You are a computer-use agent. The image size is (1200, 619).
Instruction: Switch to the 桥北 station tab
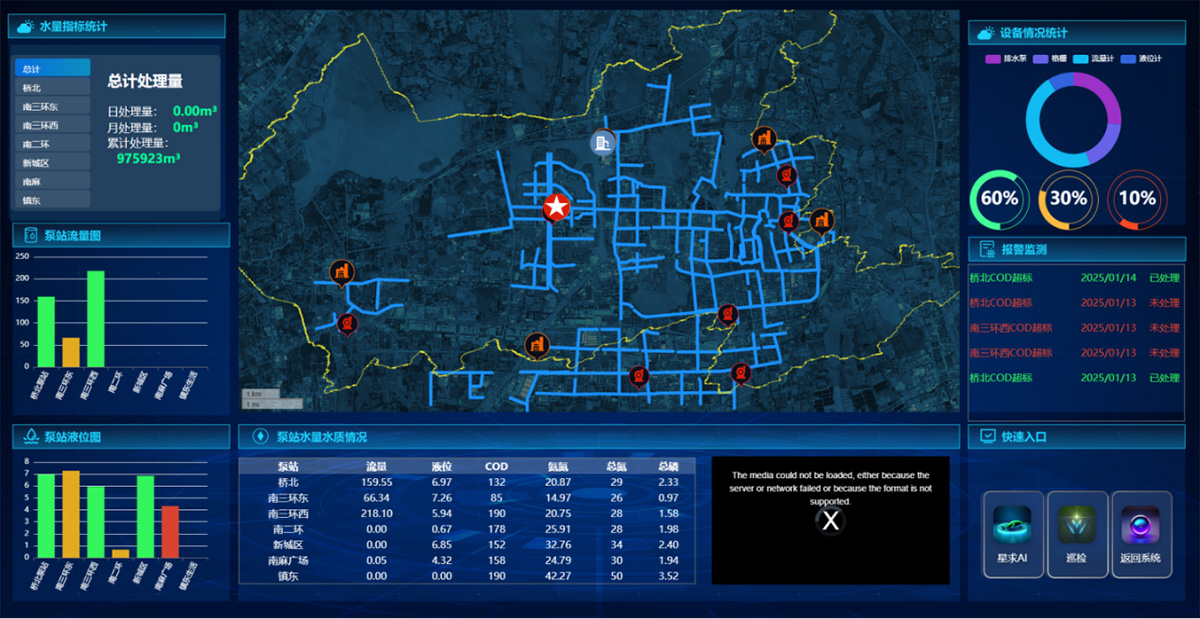[x=52, y=88]
